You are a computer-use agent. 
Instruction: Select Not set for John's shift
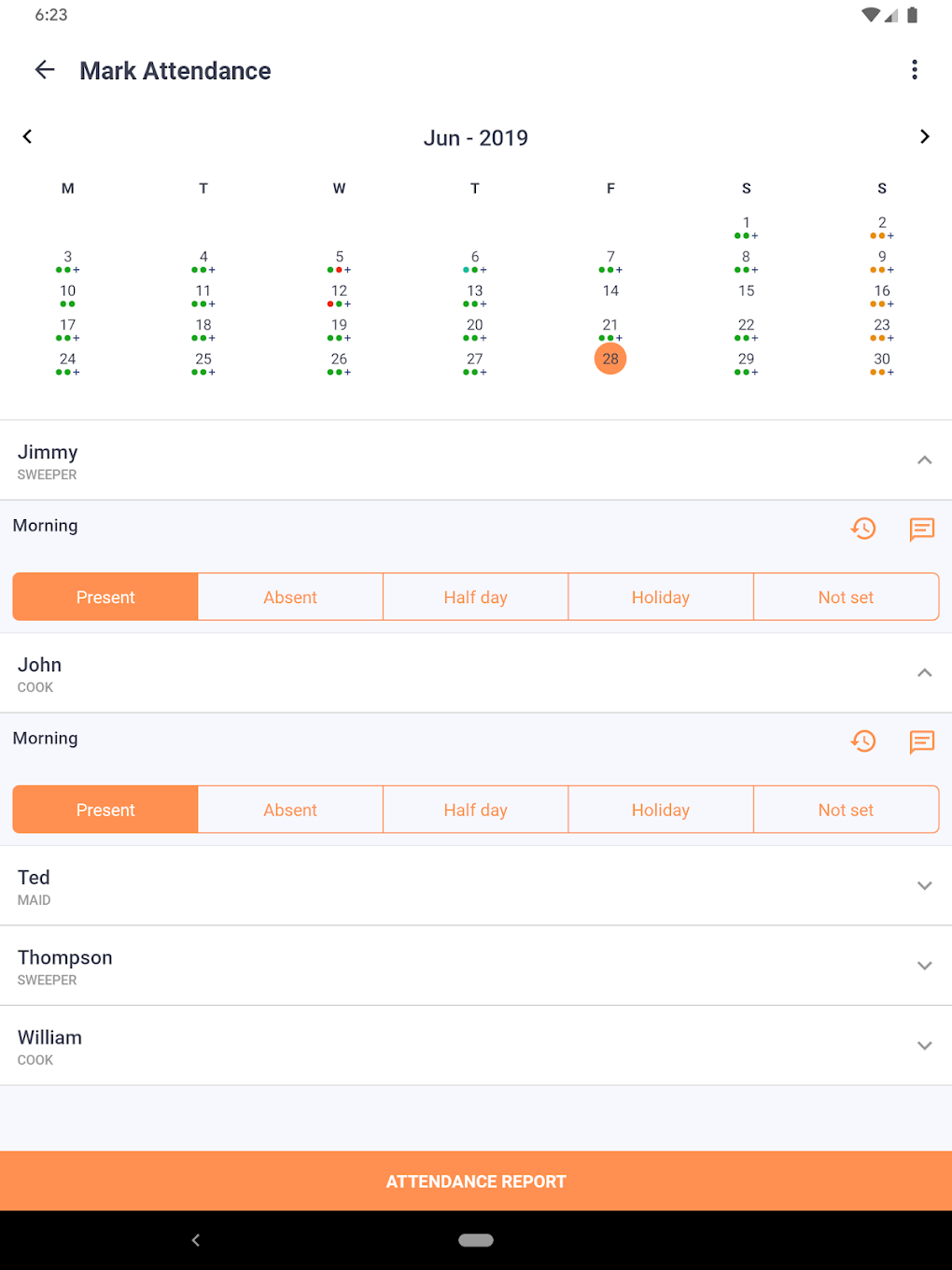pyautogui.click(x=846, y=810)
